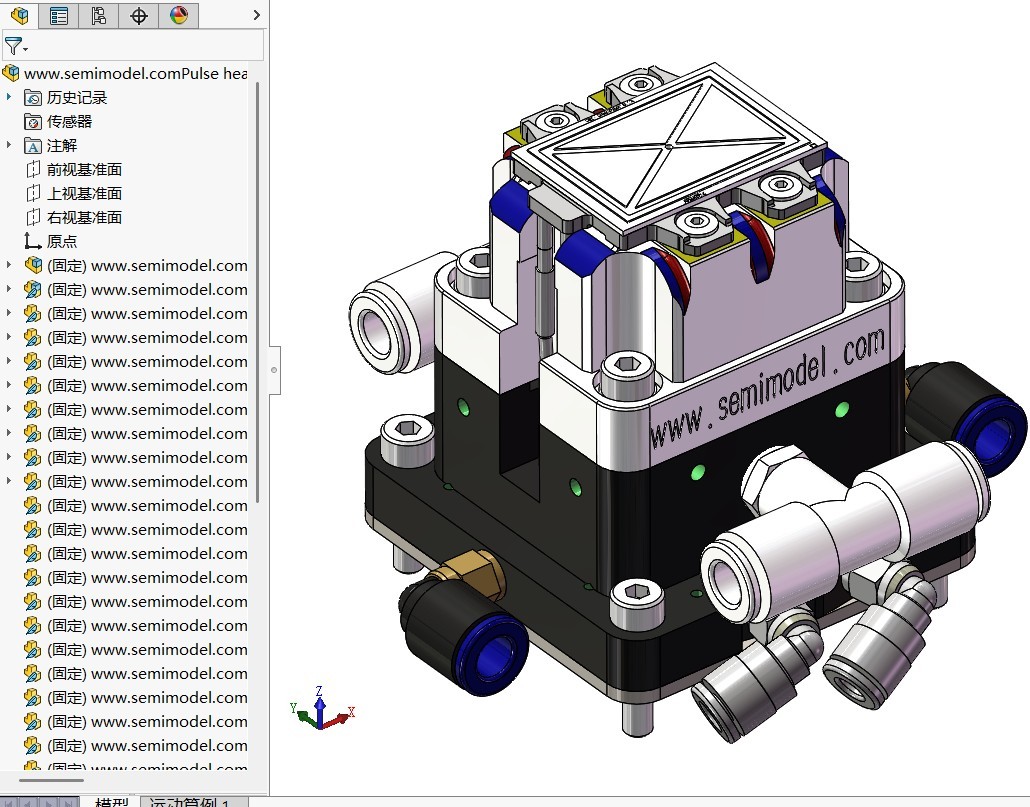The image size is (1030, 807).
Task: Click the tree filter funnel icon
Action: coord(14,47)
